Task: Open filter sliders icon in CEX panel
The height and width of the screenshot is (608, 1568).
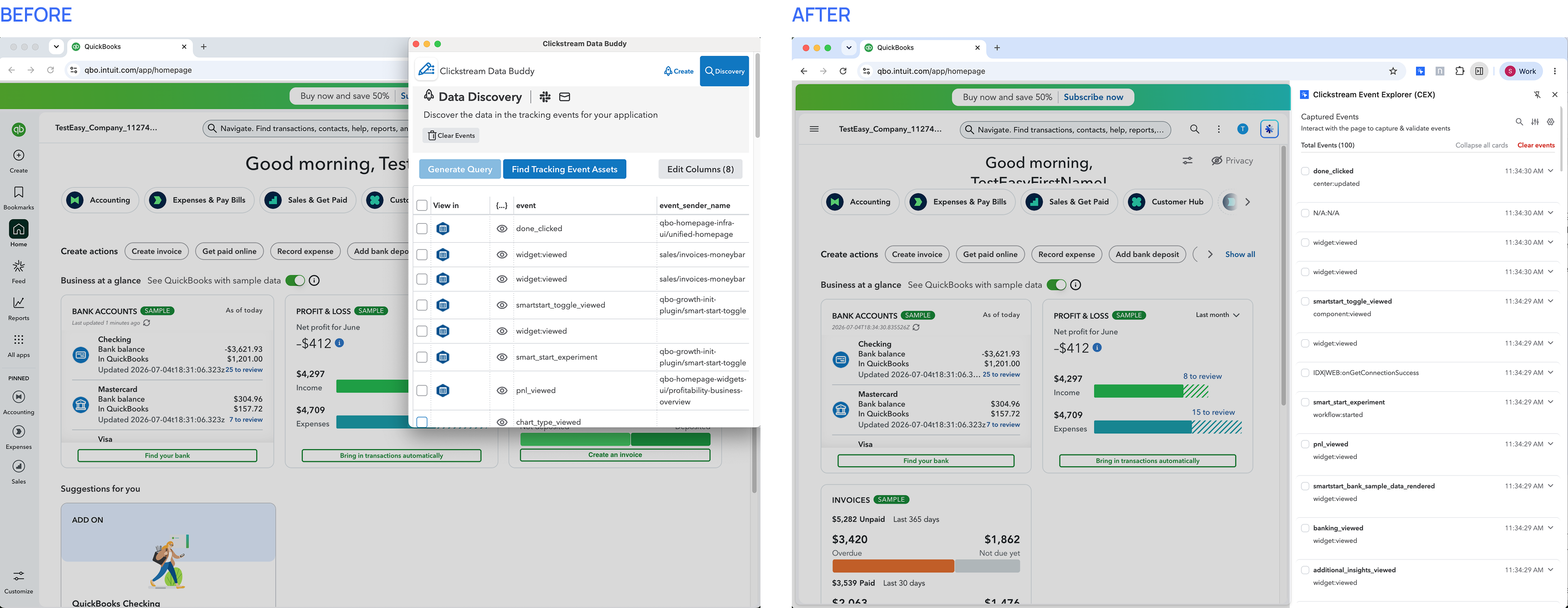Action: click(x=1535, y=122)
